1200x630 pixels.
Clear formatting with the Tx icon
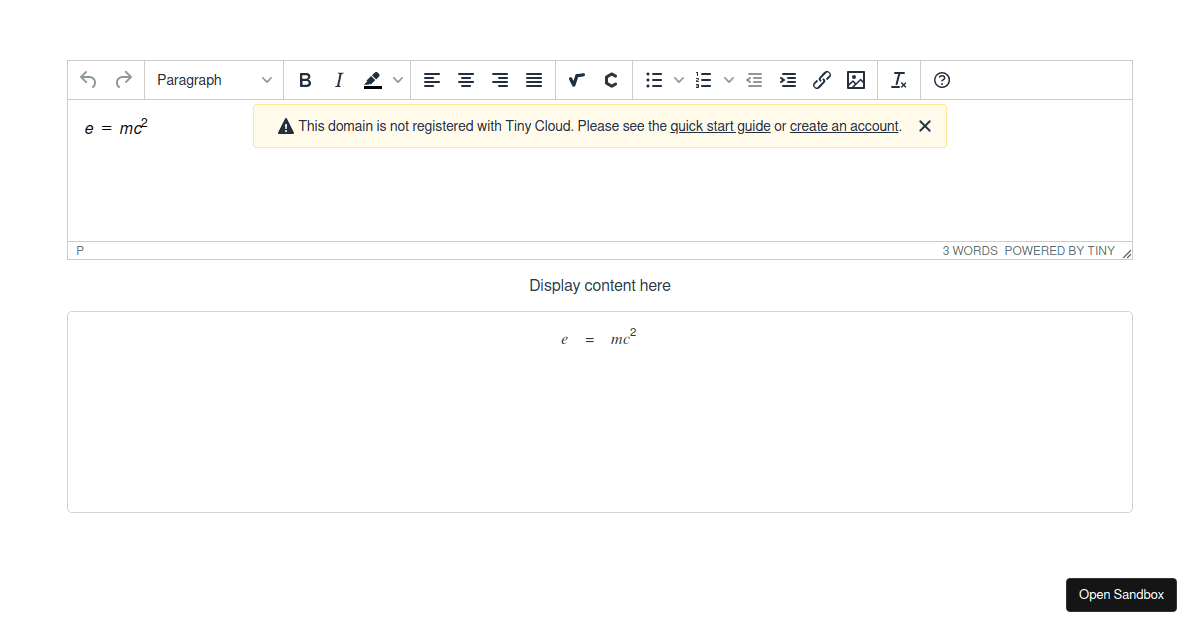[898, 80]
